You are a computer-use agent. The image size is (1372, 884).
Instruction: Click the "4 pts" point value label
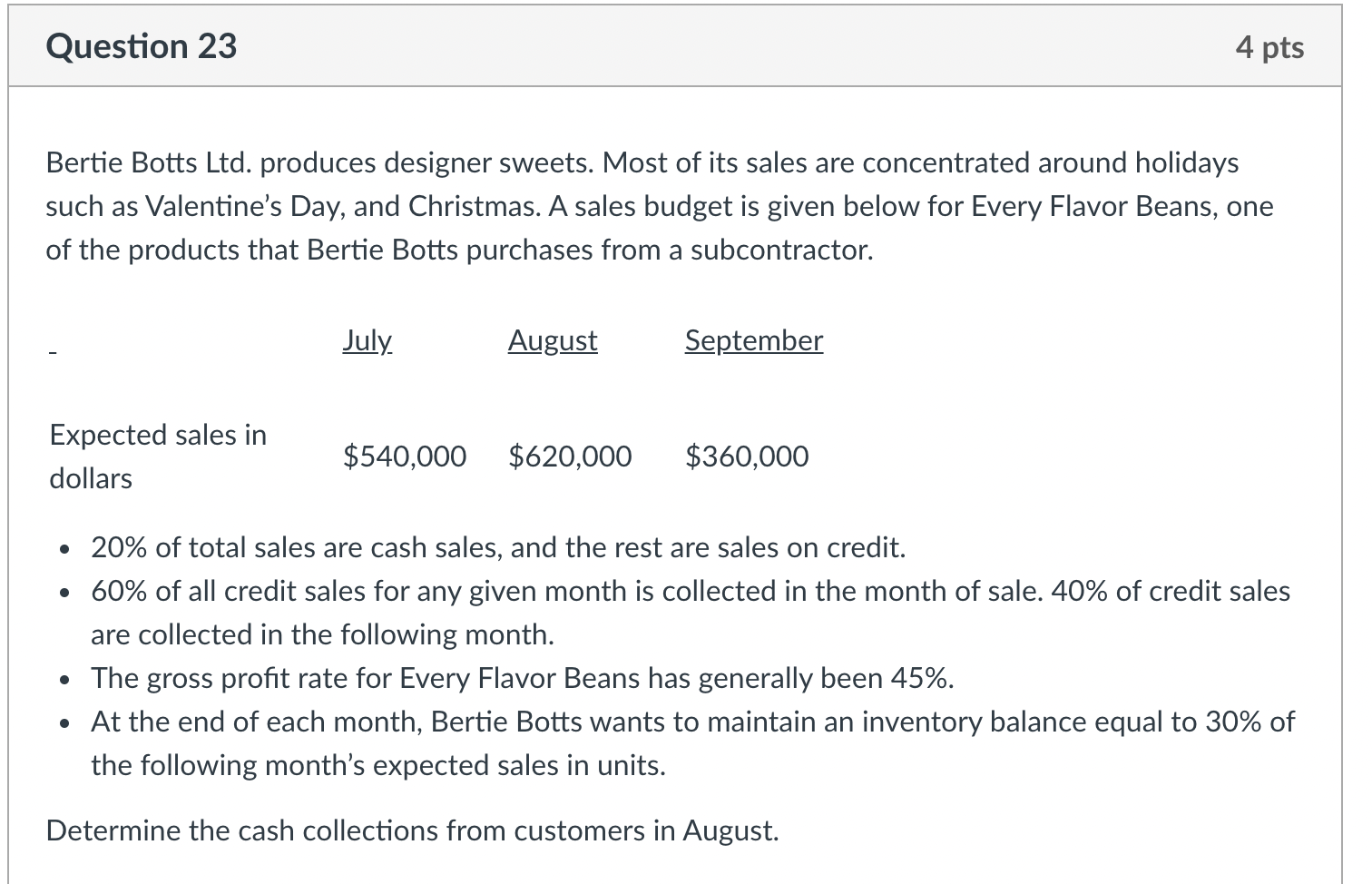coord(1269,47)
